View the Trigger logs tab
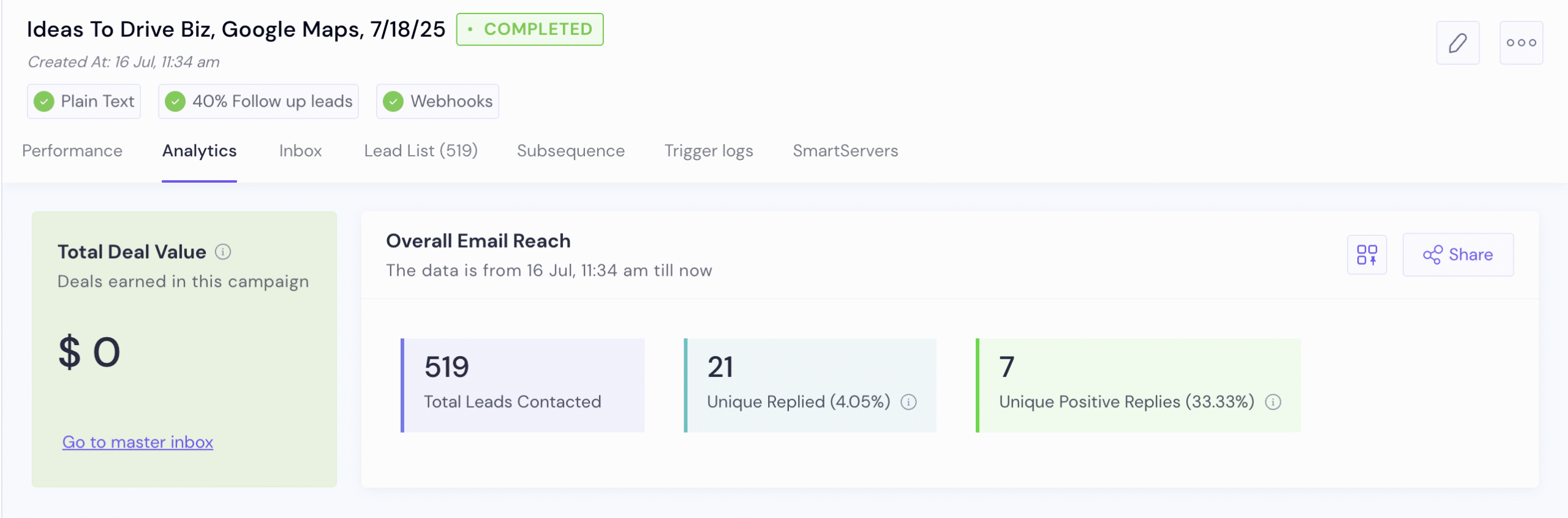 click(x=709, y=151)
